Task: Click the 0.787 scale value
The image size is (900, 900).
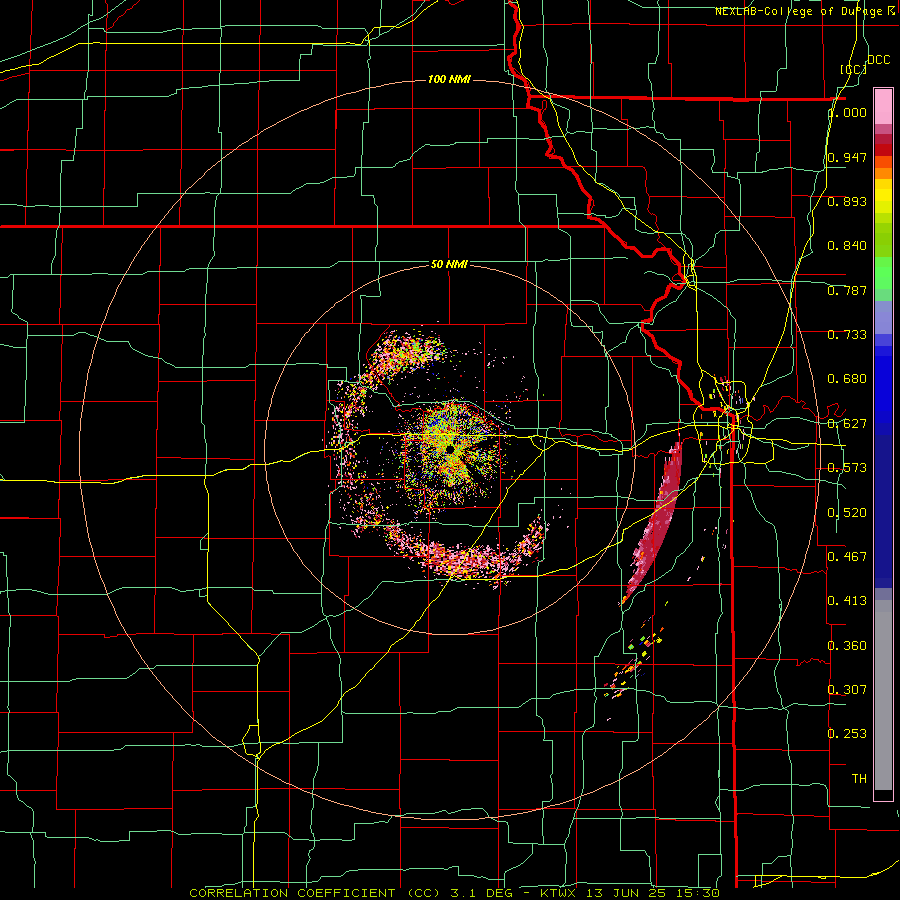Action: 847,290
